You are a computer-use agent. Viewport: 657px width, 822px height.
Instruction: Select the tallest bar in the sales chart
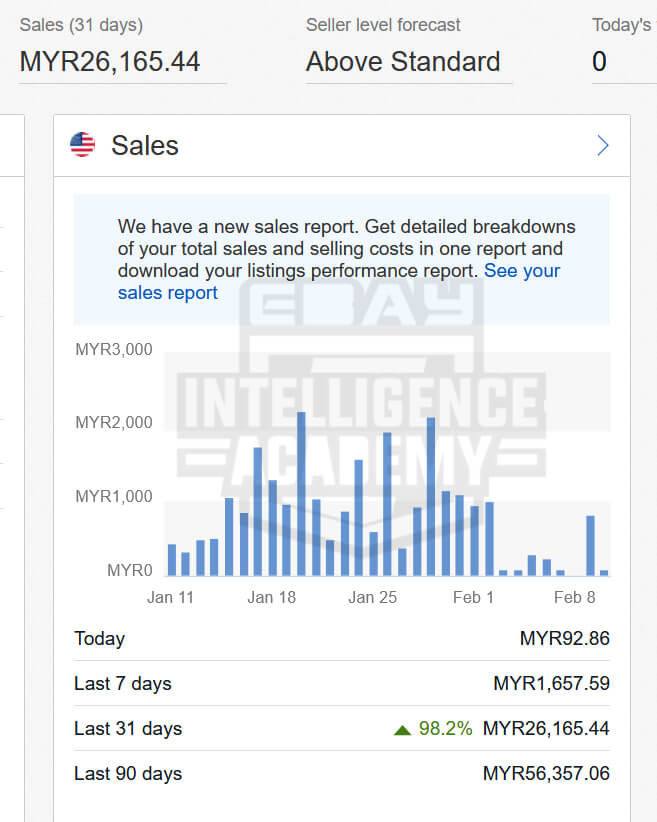click(x=301, y=493)
